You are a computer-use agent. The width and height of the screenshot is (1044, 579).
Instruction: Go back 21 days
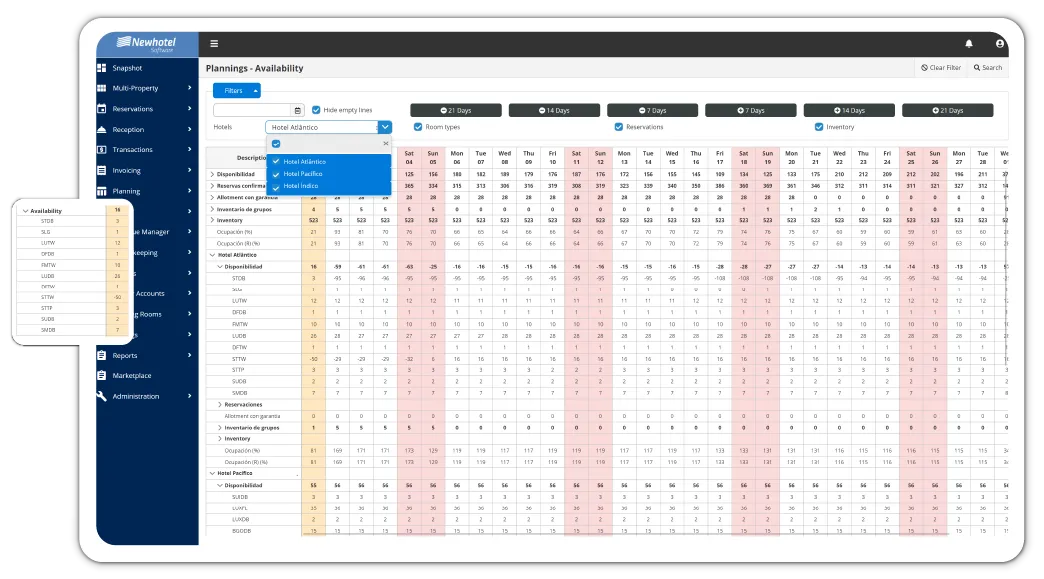455,110
